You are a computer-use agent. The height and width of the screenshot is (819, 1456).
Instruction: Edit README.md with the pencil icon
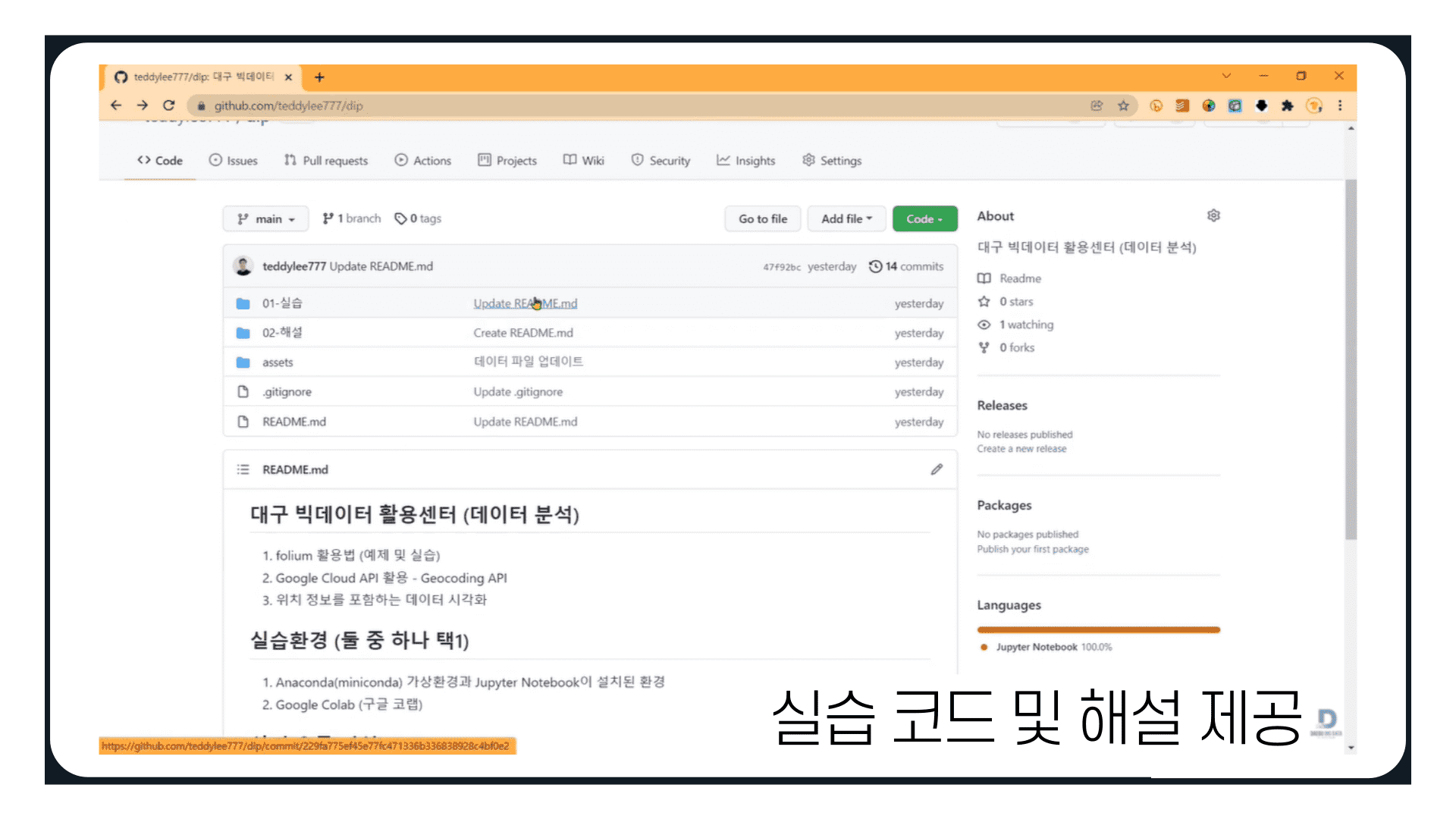[937, 469]
